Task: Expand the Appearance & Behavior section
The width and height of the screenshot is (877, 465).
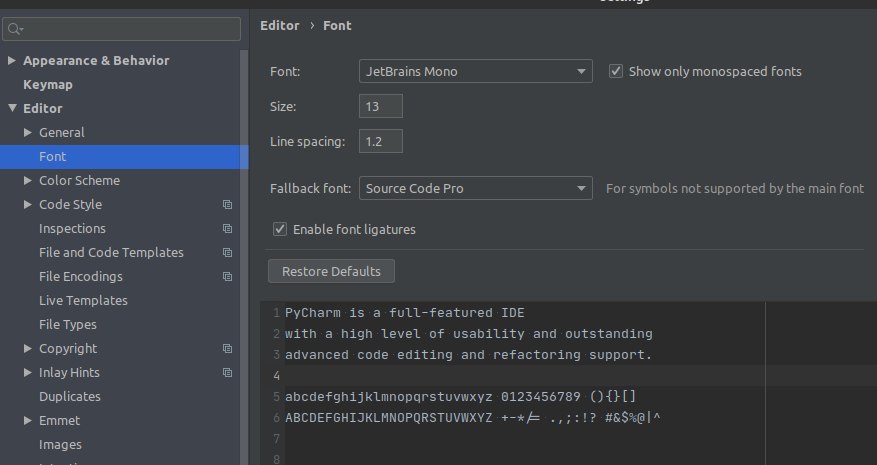Action: click(x=12, y=61)
